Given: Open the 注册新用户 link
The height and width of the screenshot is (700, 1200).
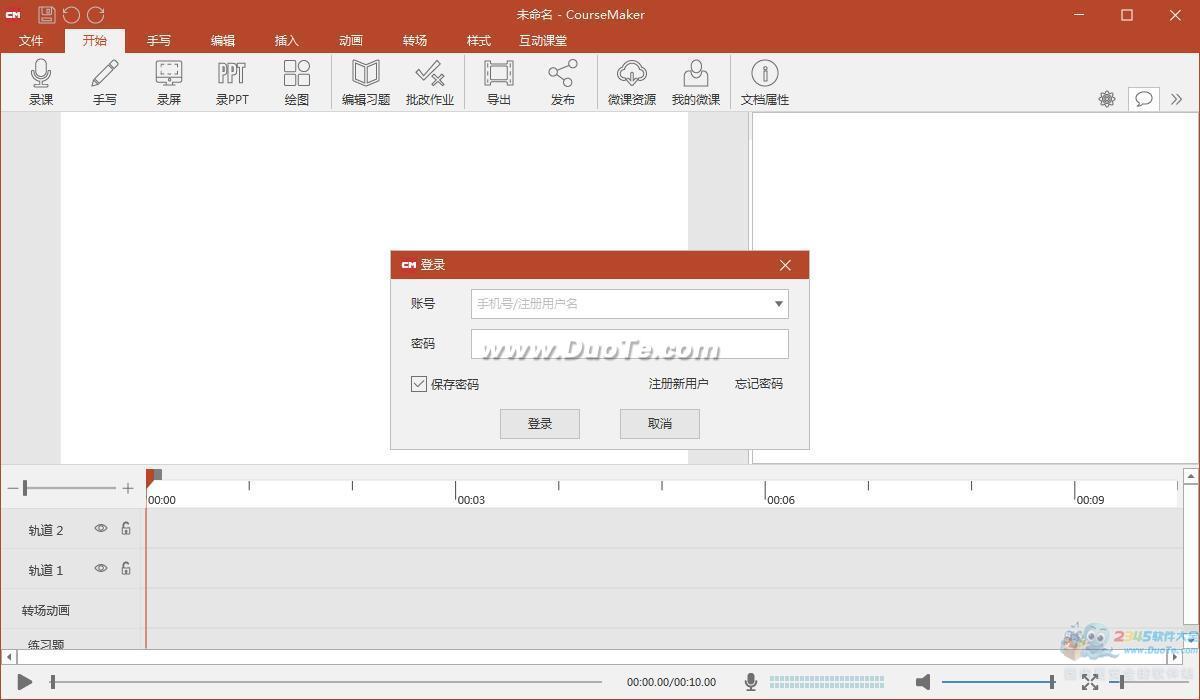Looking at the screenshot, I should 678,384.
